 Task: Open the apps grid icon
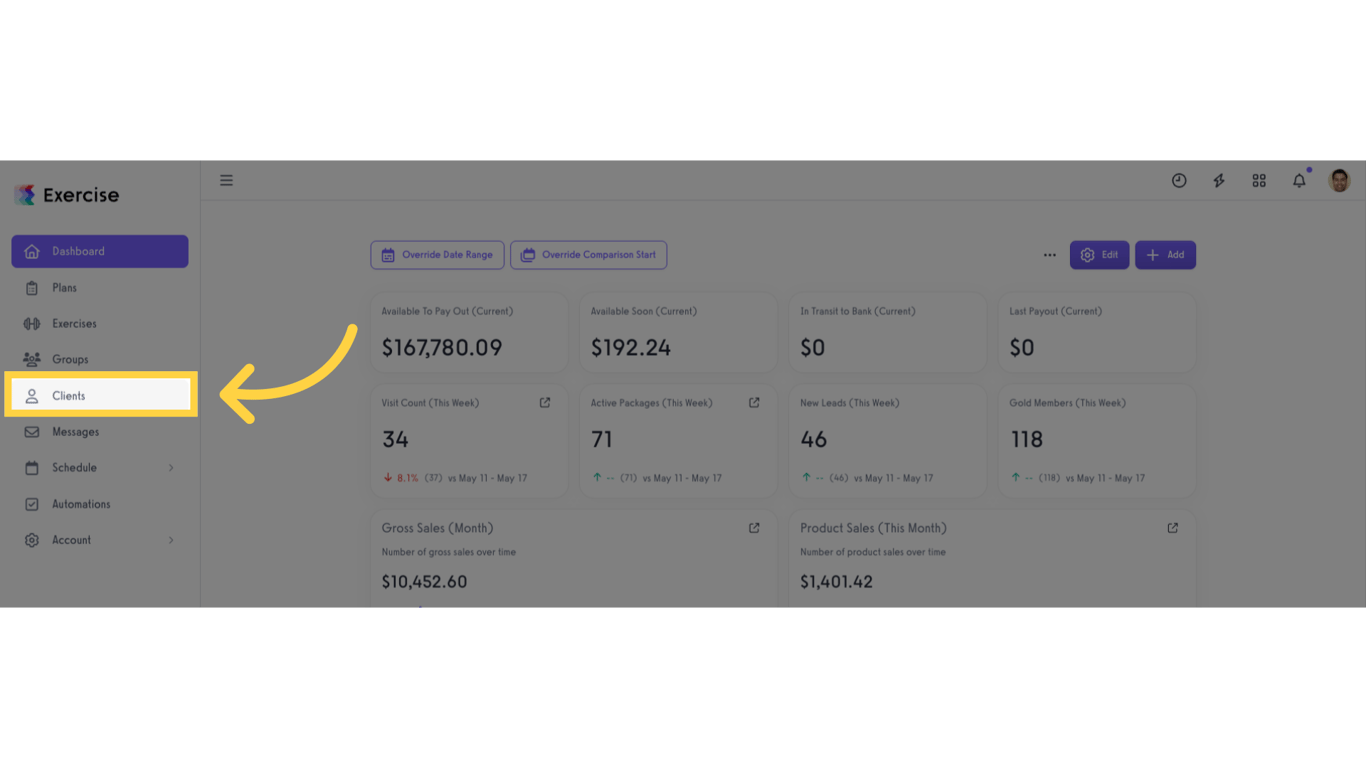(x=1259, y=180)
